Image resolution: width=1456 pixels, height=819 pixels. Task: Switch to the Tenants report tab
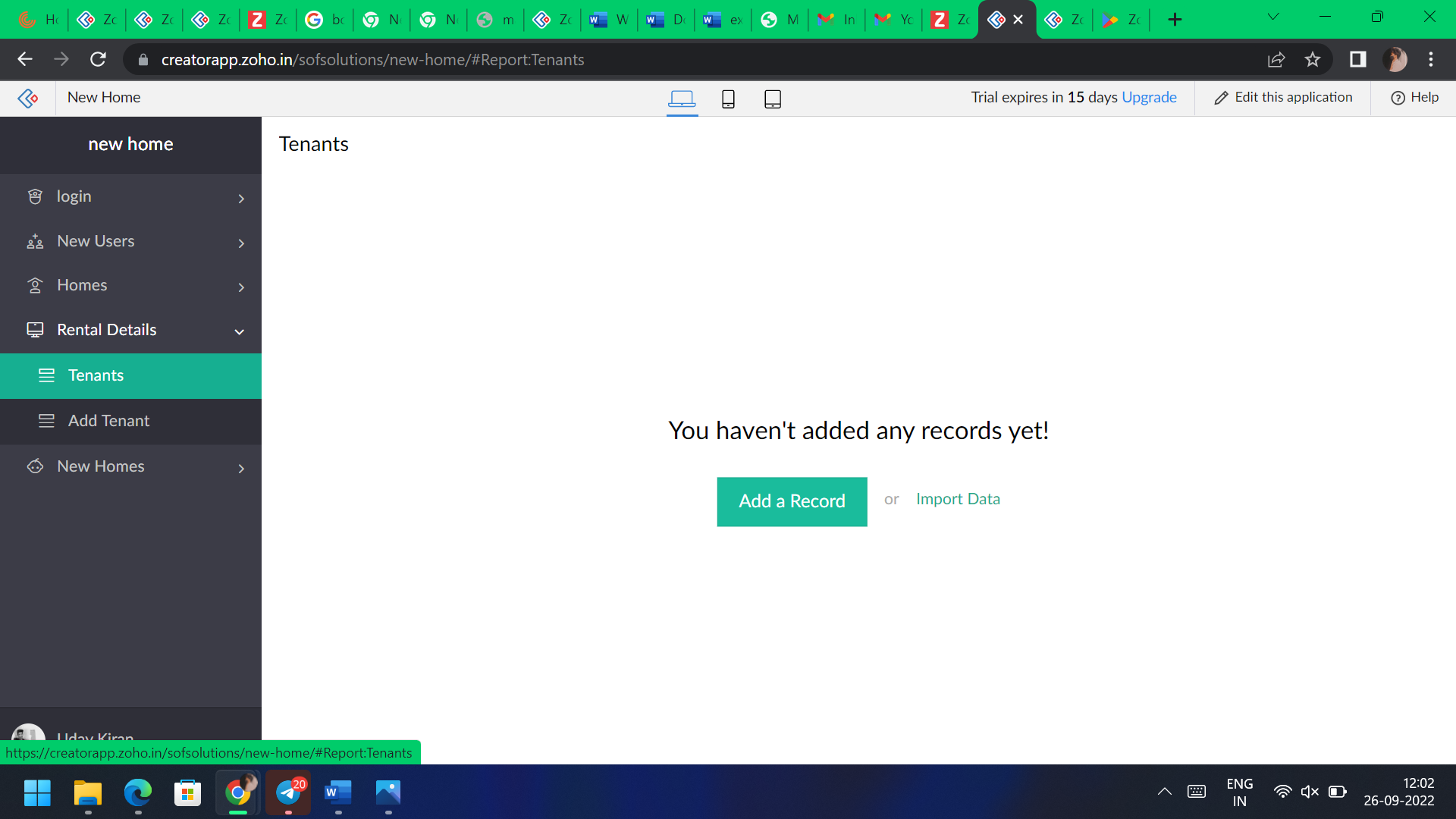tap(96, 375)
